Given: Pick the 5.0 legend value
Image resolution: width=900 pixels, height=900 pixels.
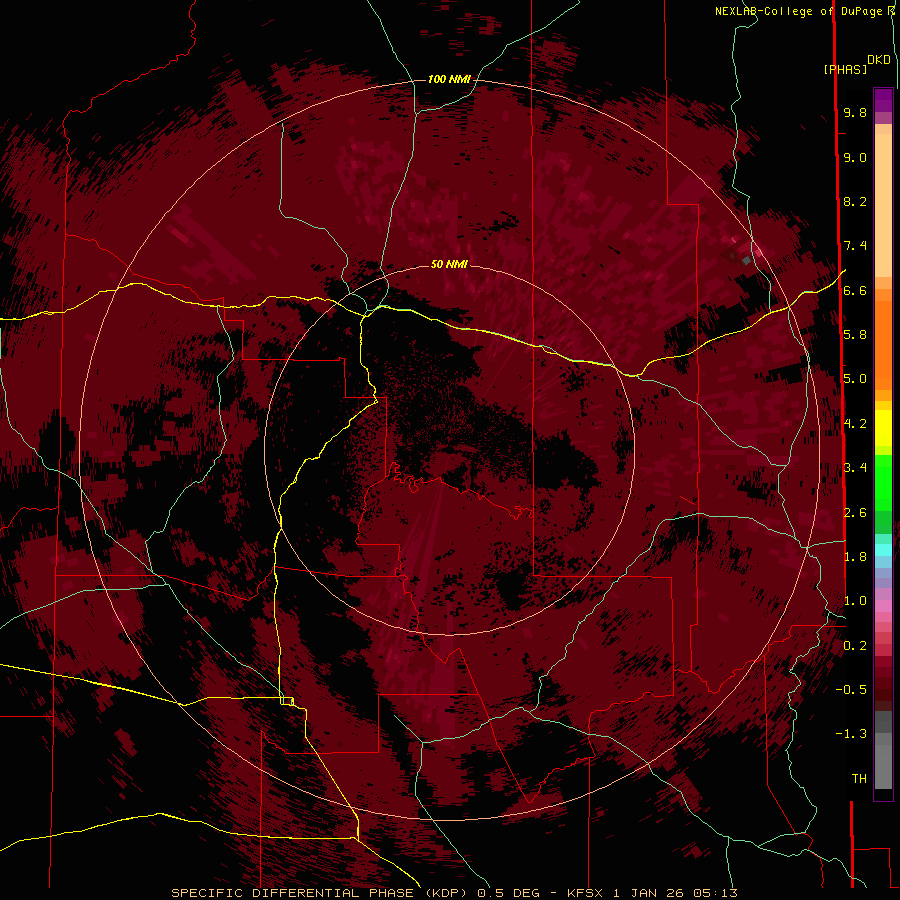Looking at the screenshot, I should (x=855, y=379).
